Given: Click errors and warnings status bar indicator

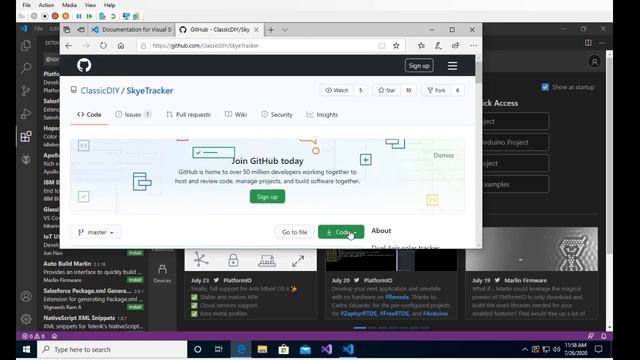Looking at the screenshot, I should coord(33,336).
